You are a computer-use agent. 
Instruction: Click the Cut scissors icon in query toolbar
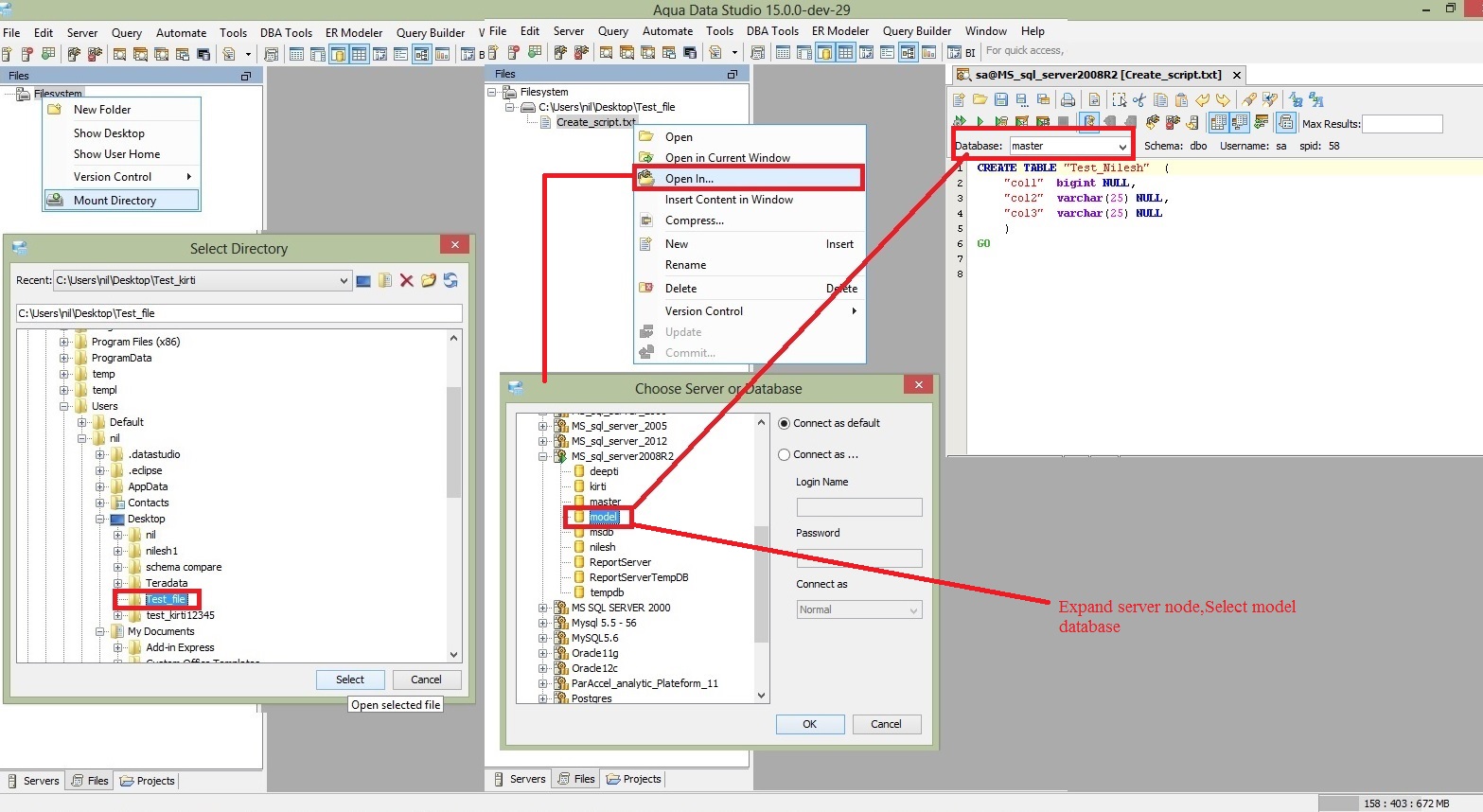pyautogui.click(x=1139, y=99)
